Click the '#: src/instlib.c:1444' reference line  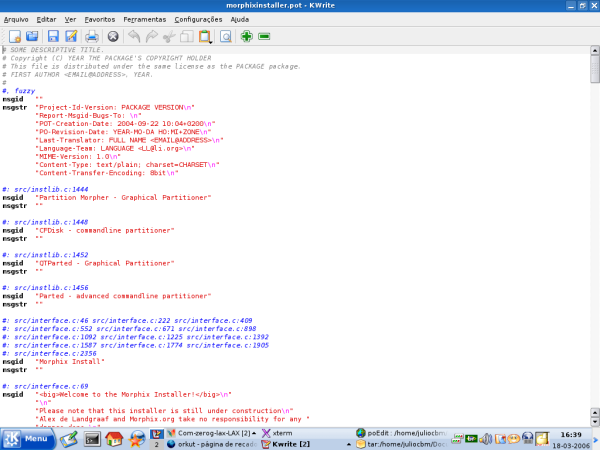tap(45, 189)
